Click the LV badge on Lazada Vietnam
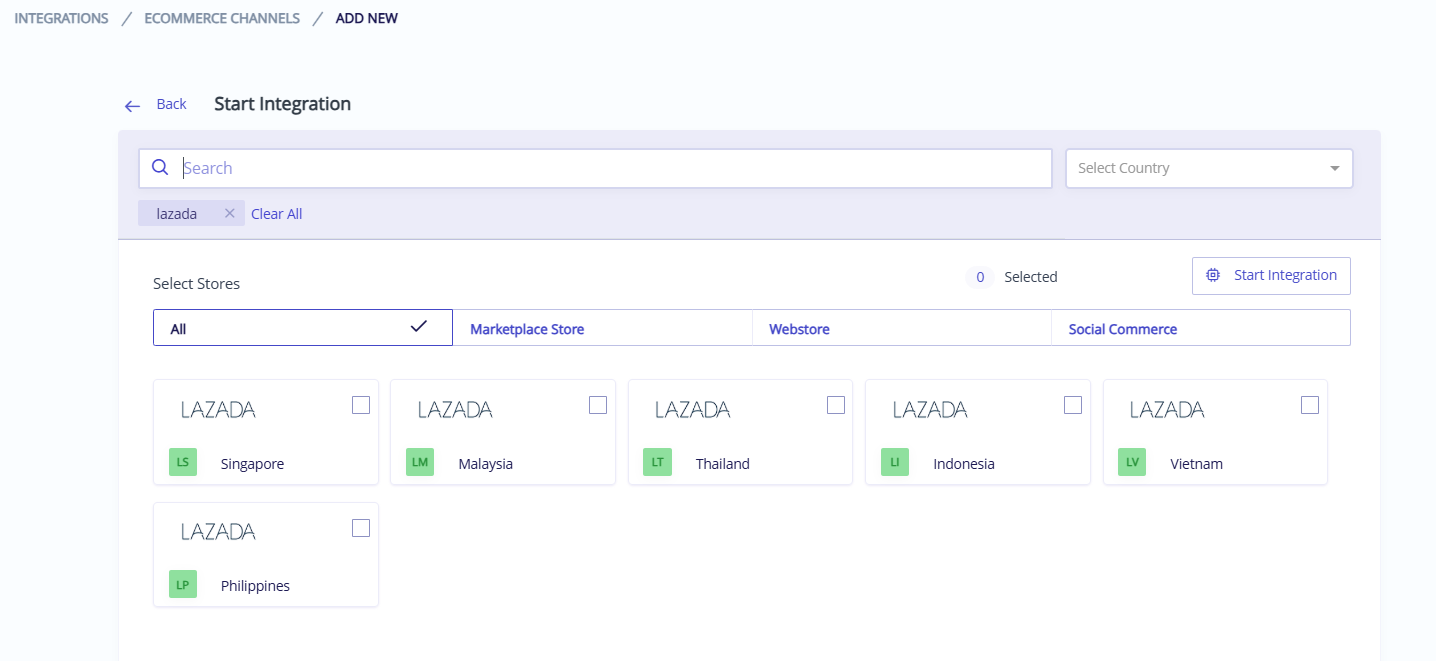 (1131, 462)
